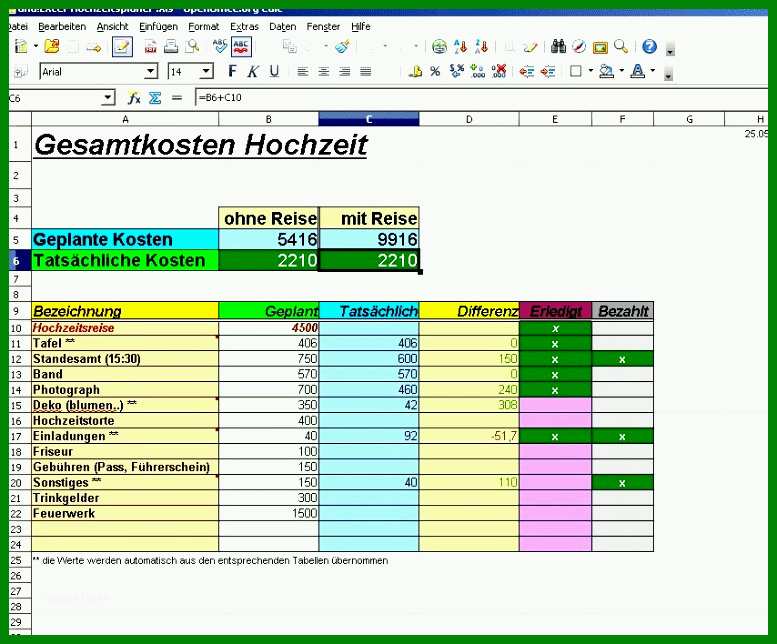
Task: Increase the cell indent
Action: (x=548, y=72)
